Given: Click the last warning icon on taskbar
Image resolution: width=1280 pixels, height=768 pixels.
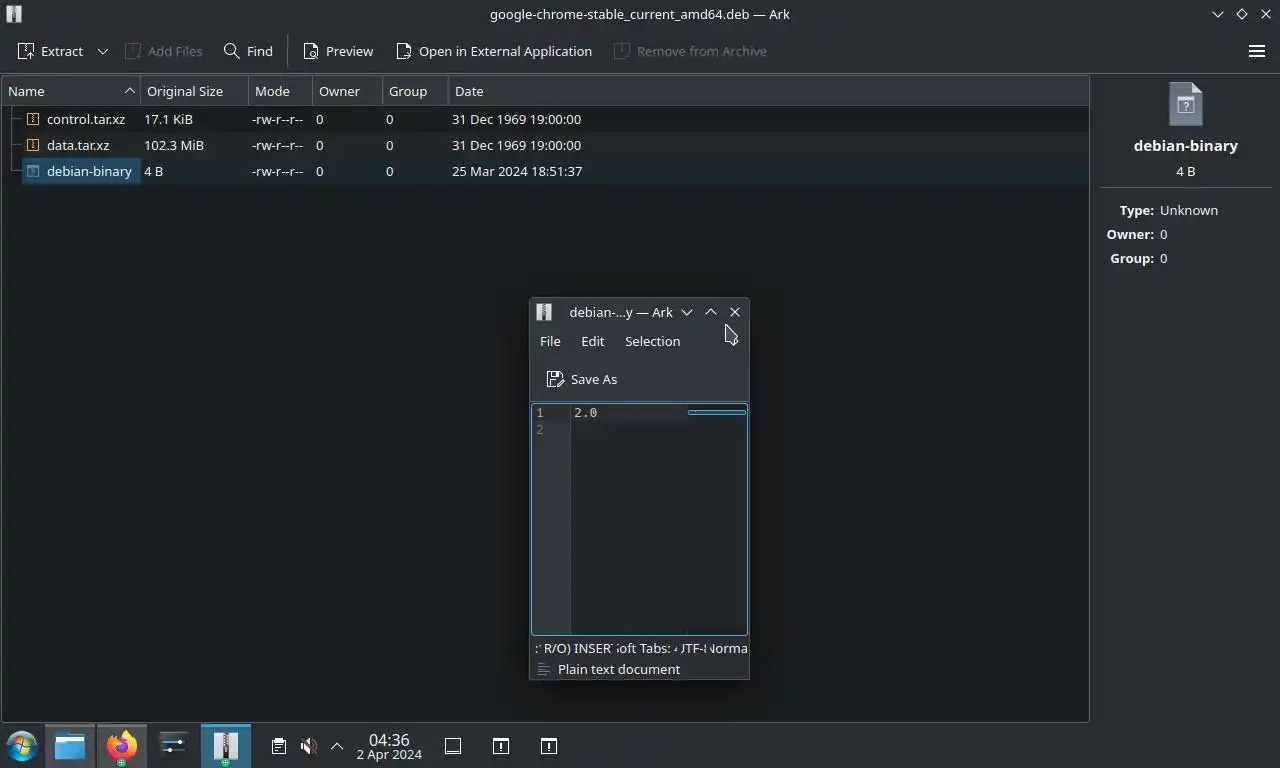Looking at the screenshot, I should coord(549,746).
